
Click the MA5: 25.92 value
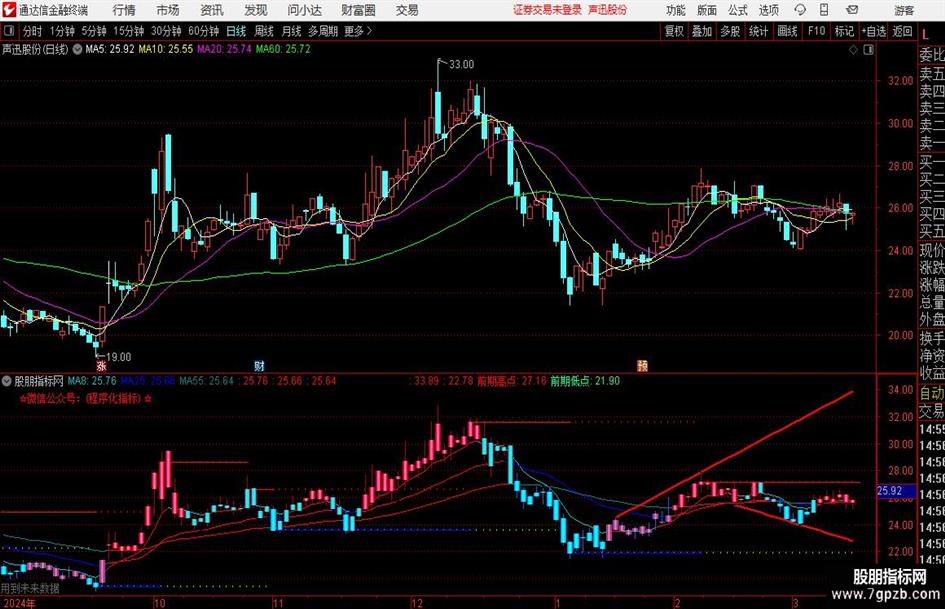click(x=110, y=49)
